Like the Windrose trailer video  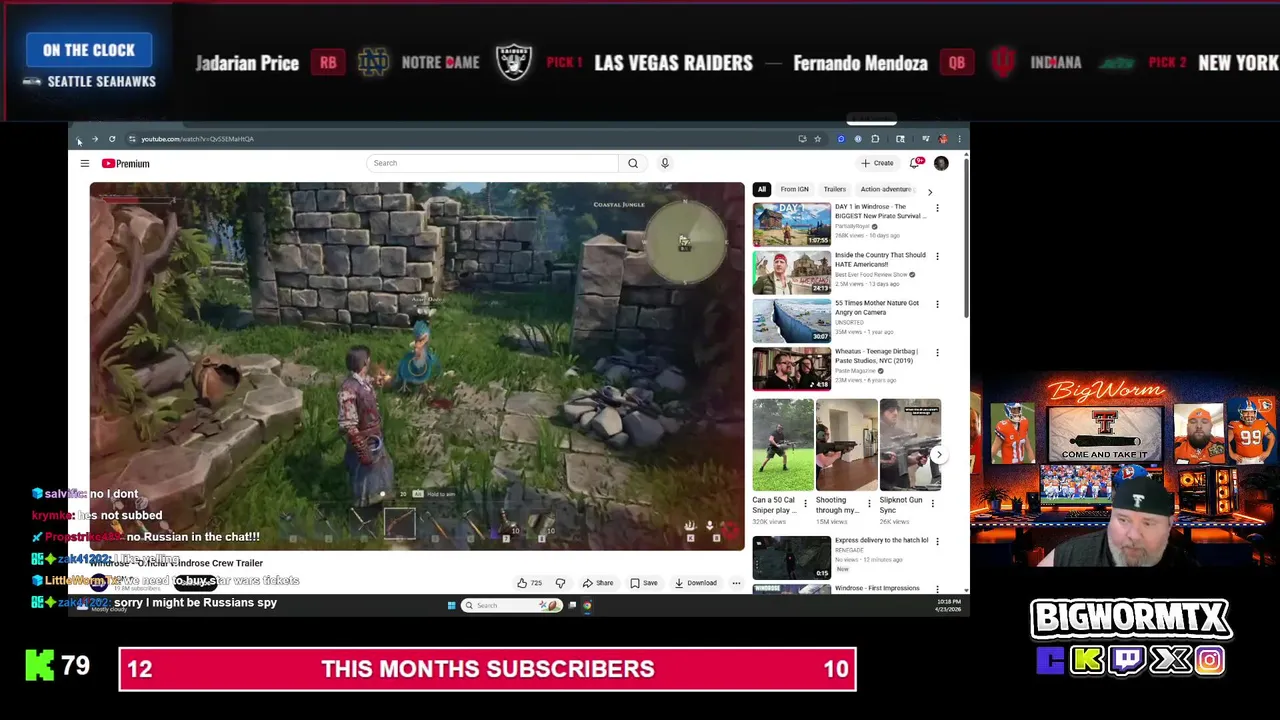(528, 583)
